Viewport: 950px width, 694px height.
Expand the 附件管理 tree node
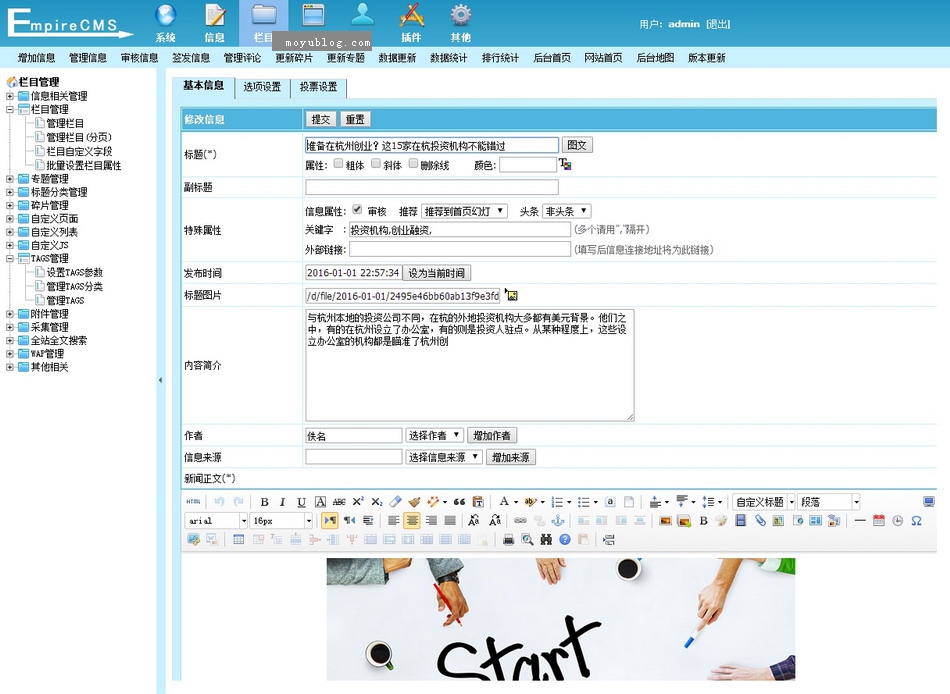(x=10, y=314)
